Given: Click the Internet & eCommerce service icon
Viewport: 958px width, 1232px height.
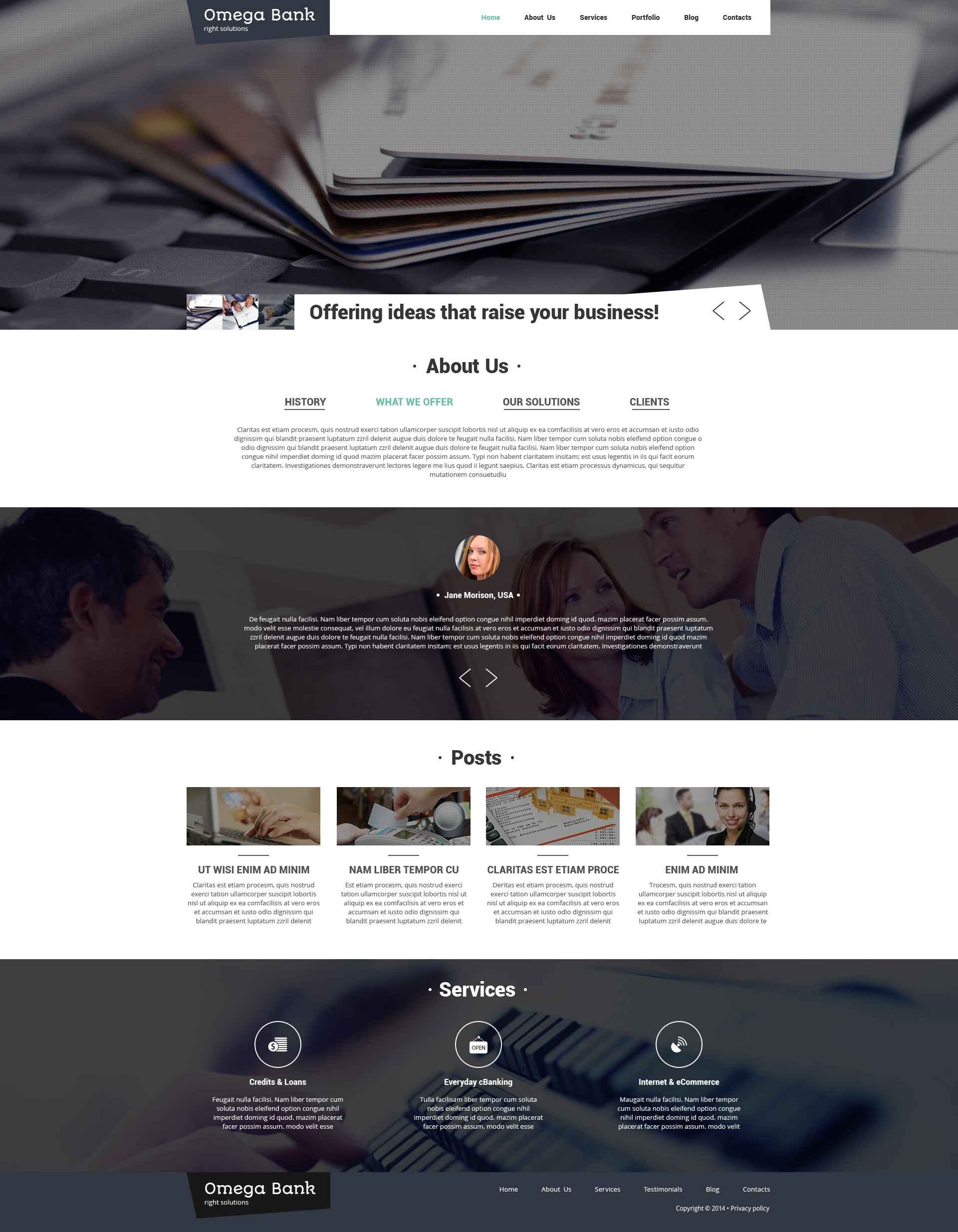Looking at the screenshot, I should pyautogui.click(x=679, y=1046).
